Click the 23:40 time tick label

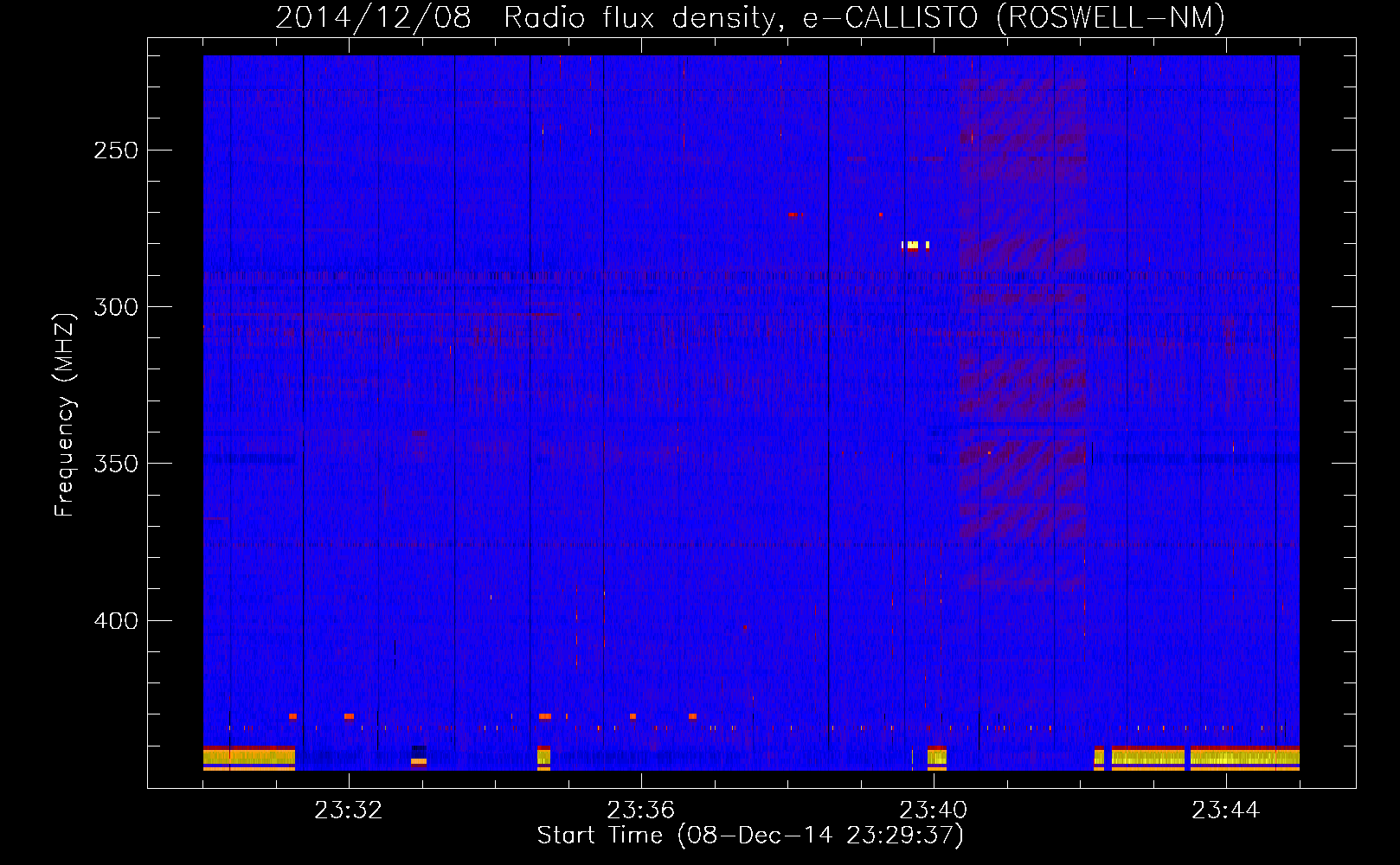click(933, 811)
